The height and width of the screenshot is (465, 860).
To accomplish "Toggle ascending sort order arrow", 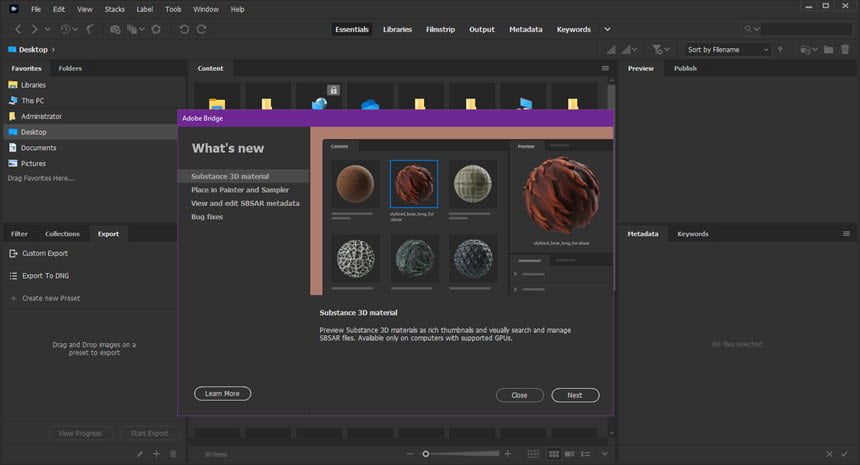I will (780, 49).
